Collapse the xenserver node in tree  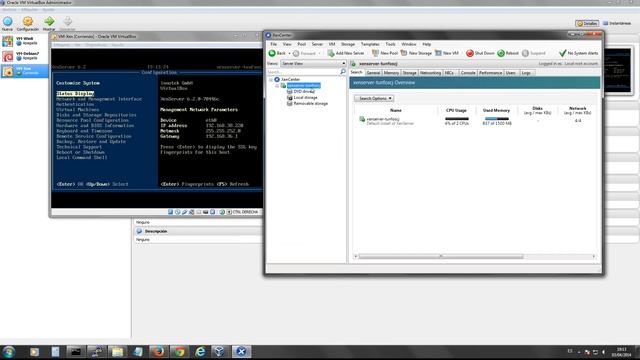tap(277, 86)
